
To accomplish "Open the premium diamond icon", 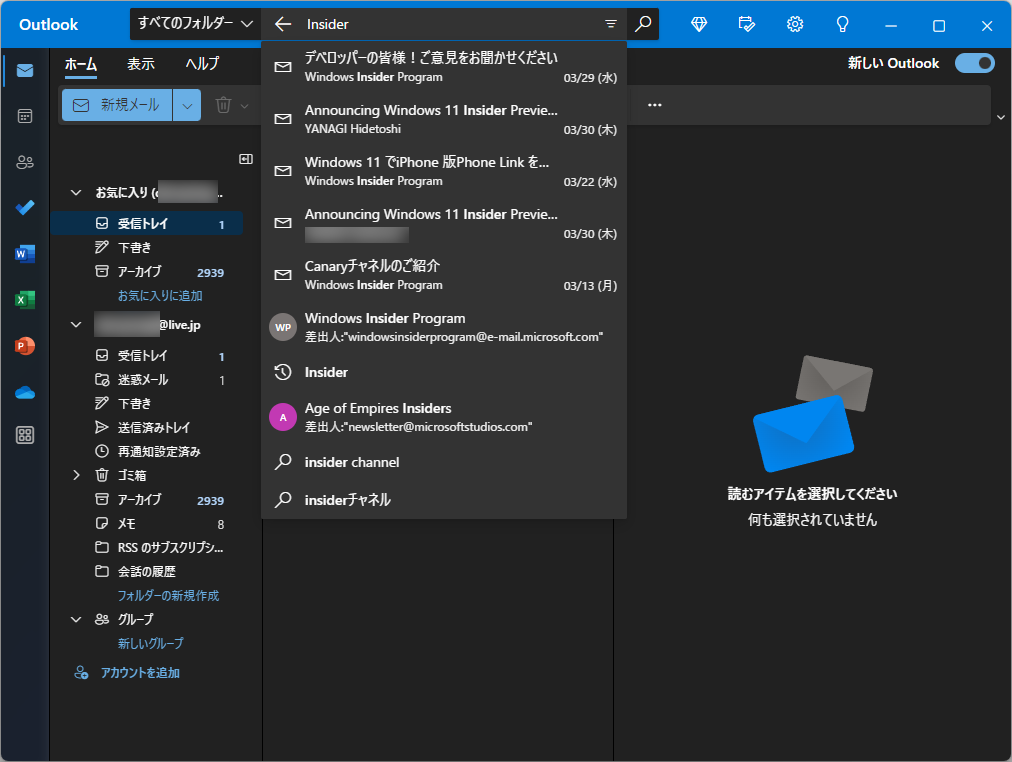I will pos(699,25).
